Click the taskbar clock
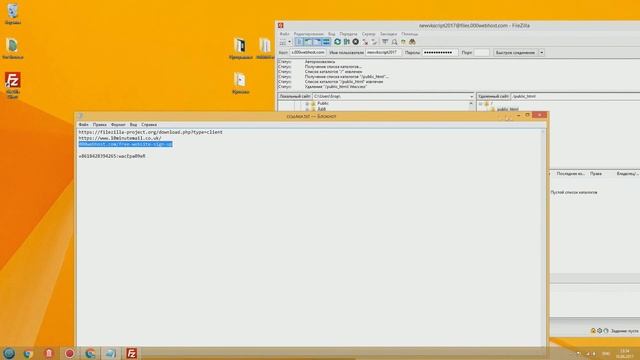This screenshot has width=640, height=360. pos(624,353)
